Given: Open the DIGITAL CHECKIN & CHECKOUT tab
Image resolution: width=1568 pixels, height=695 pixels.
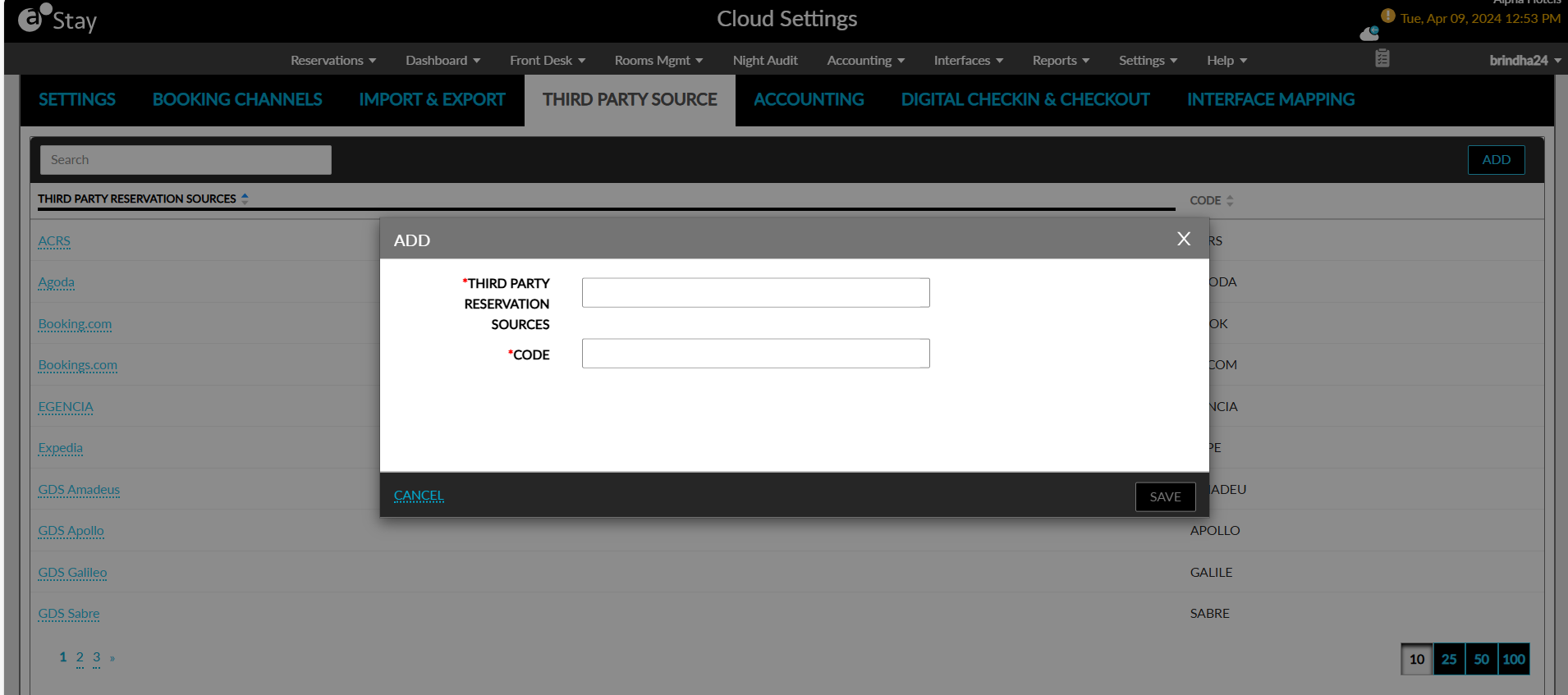Looking at the screenshot, I should tap(1025, 99).
